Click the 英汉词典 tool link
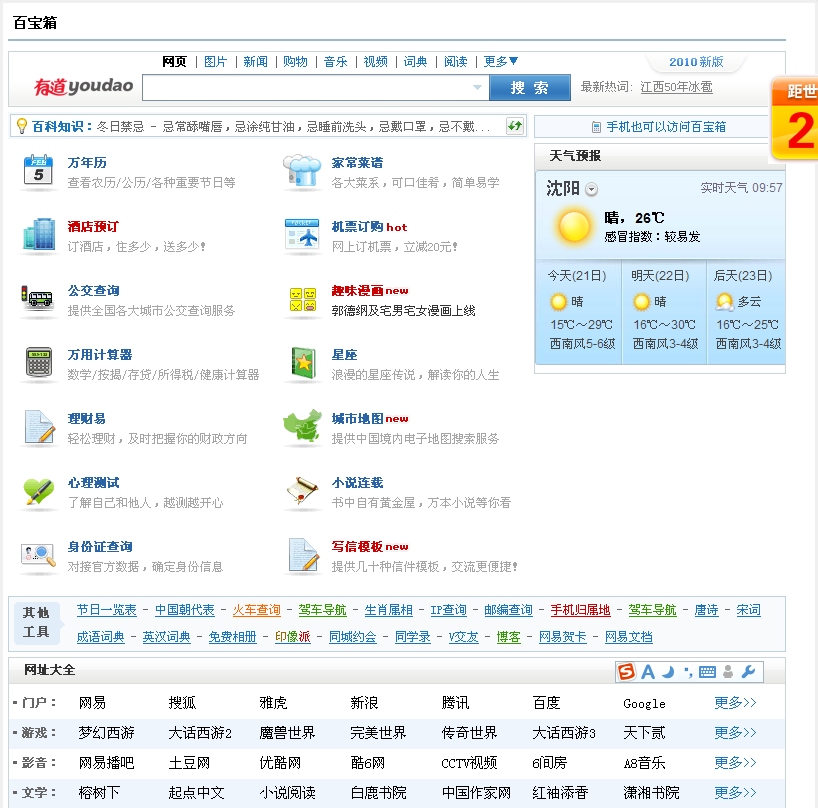818x808 pixels. pos(166,637)
